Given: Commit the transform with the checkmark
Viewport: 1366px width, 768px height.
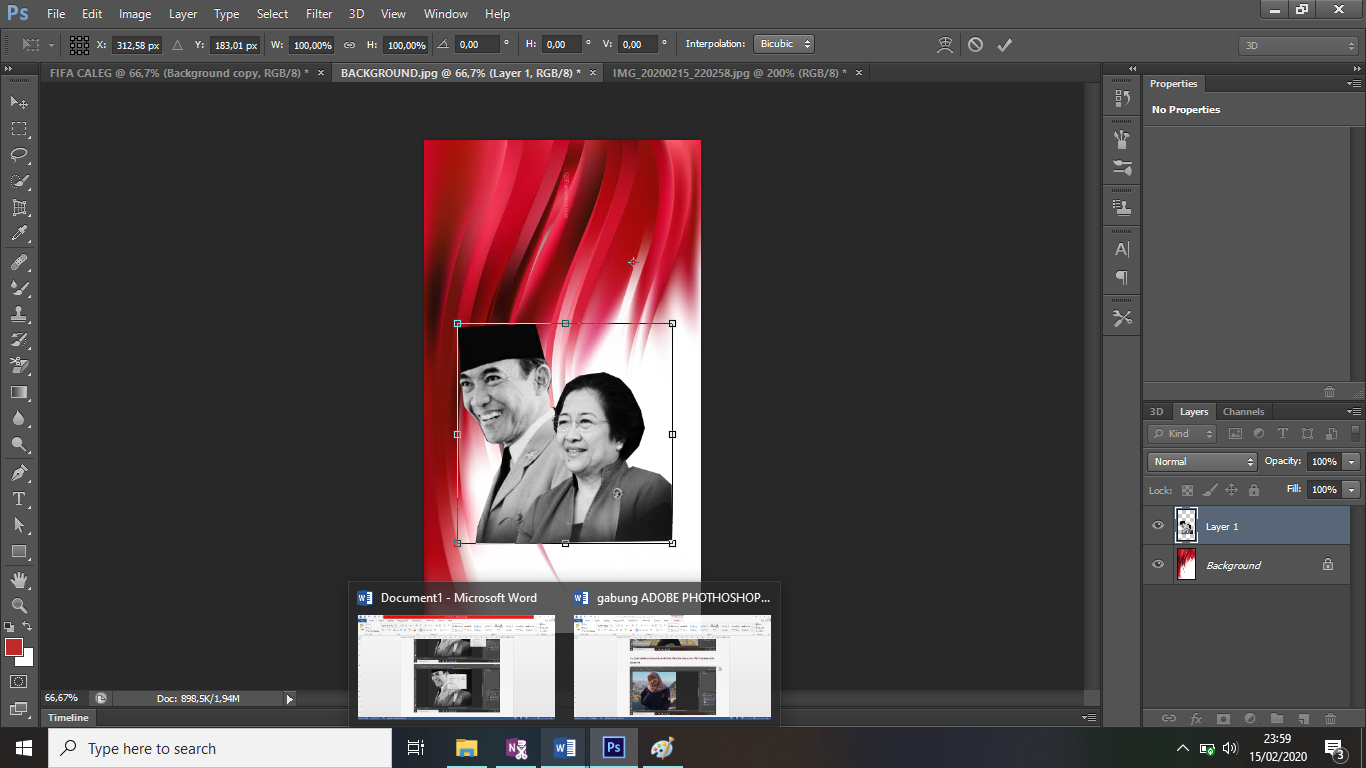Looking at the screenshot, I should click(x=1005, y=44).
